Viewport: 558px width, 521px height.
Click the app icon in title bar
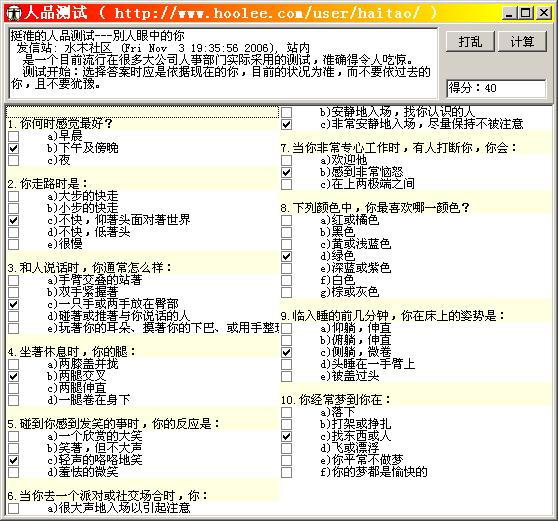[x=15, y=13]
